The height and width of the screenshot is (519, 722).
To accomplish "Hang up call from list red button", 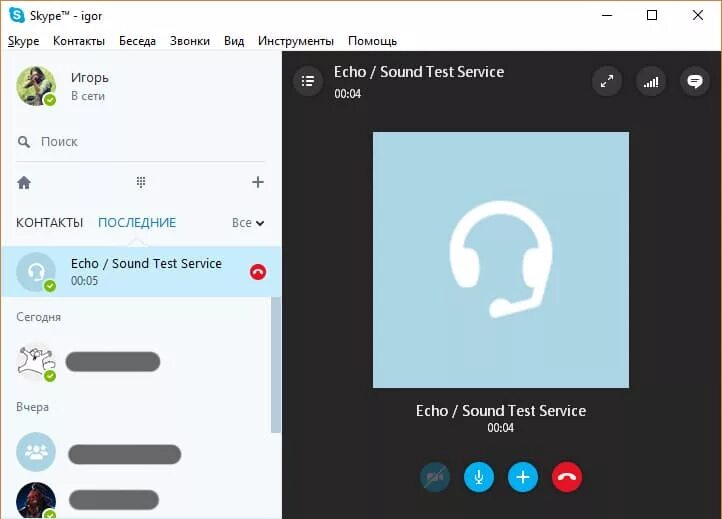I will coord(258,272).
